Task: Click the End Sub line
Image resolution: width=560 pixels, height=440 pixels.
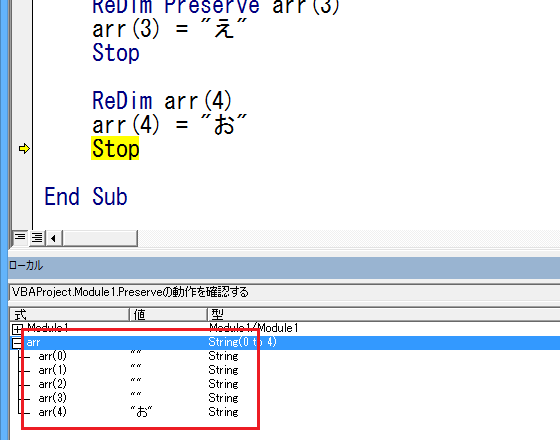Action: (x=86, y=196)
